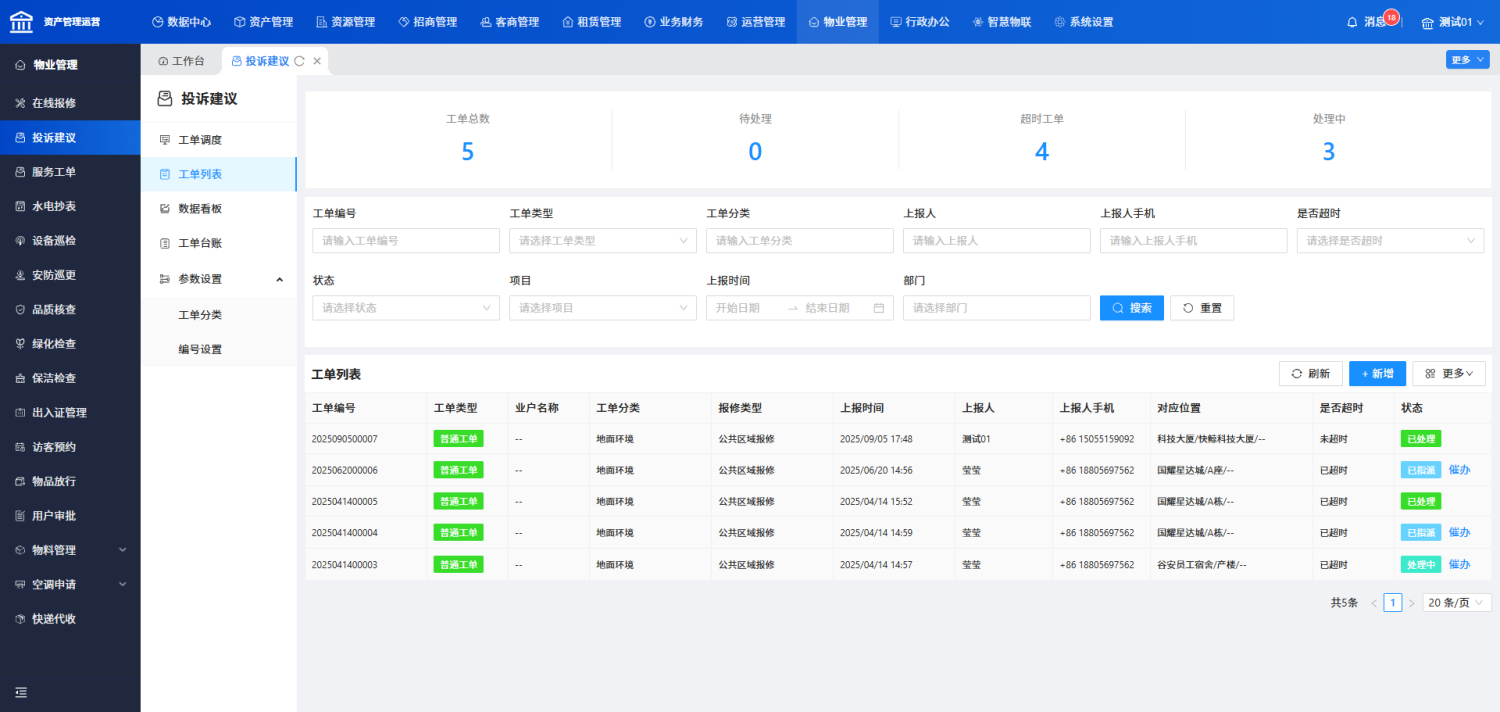Open the 是否超时 dropdown
This screenshot has height=712, width=1500.
1390,241
